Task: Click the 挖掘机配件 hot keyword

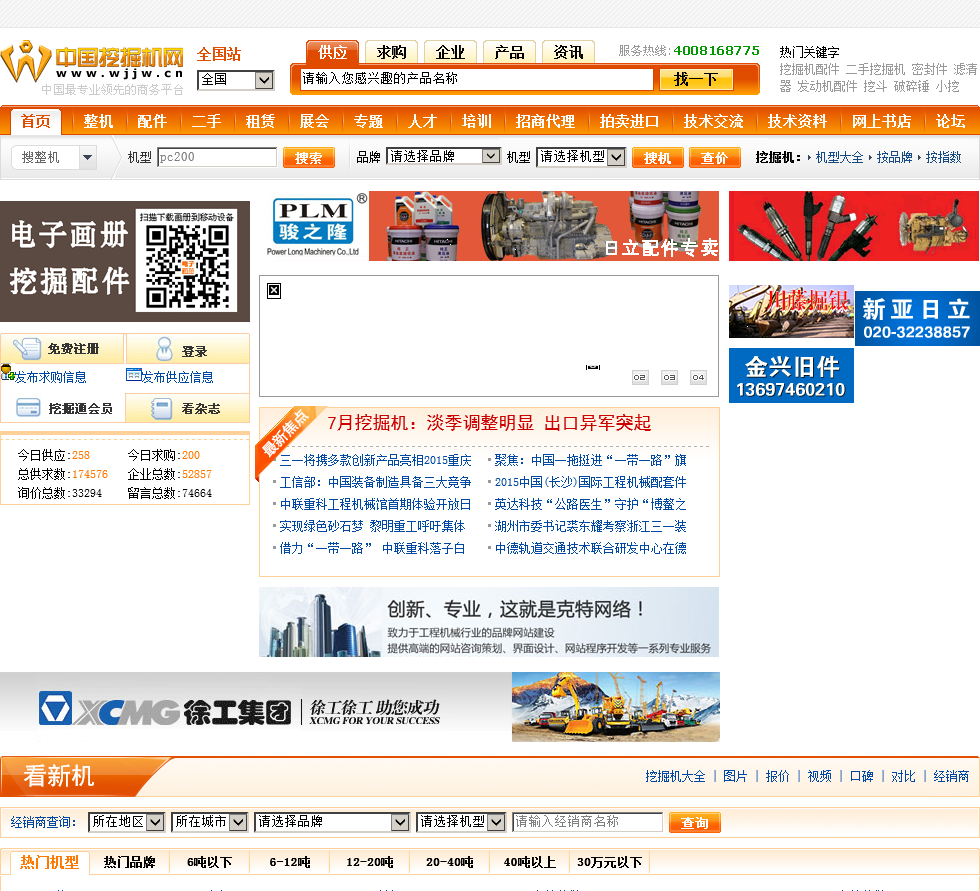Action: pos(809,69)
